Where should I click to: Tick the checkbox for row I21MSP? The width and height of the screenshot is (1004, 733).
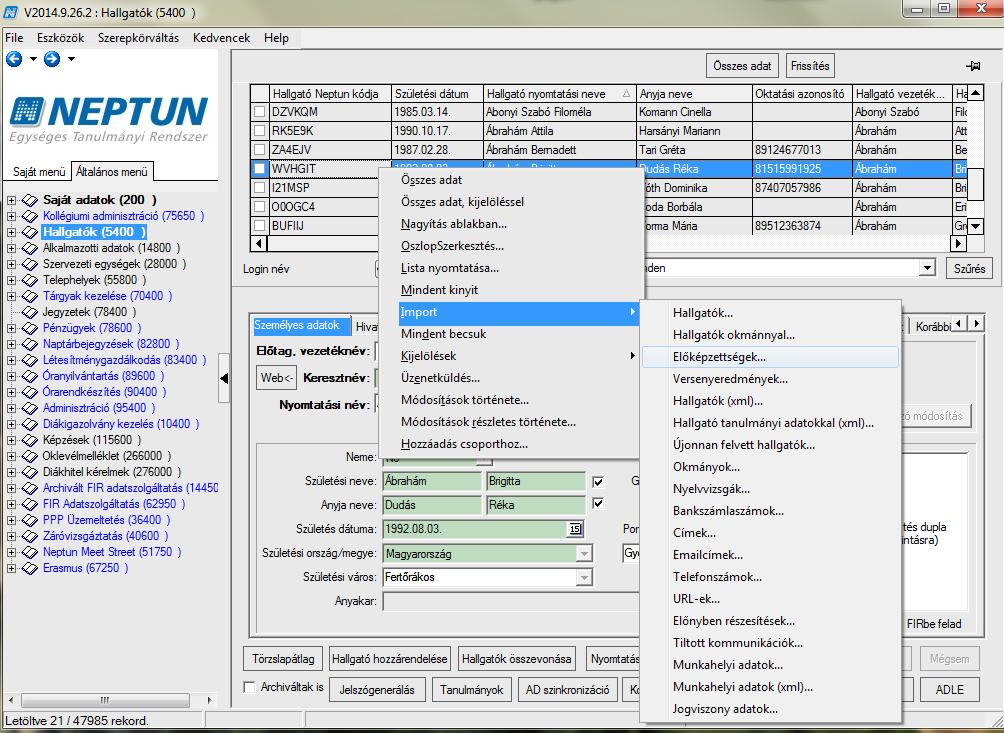[259, 188]
